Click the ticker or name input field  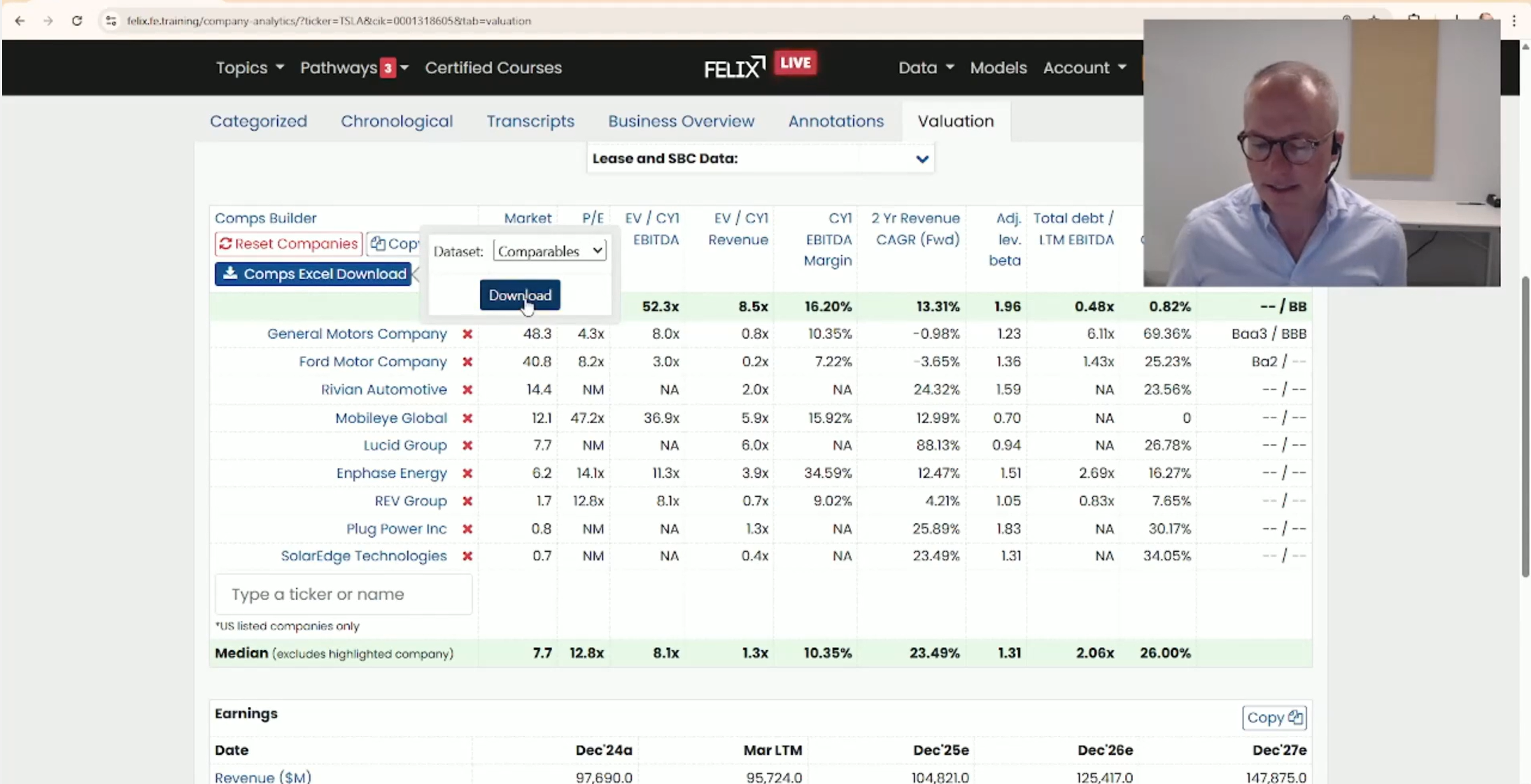[x=343, y=594]
